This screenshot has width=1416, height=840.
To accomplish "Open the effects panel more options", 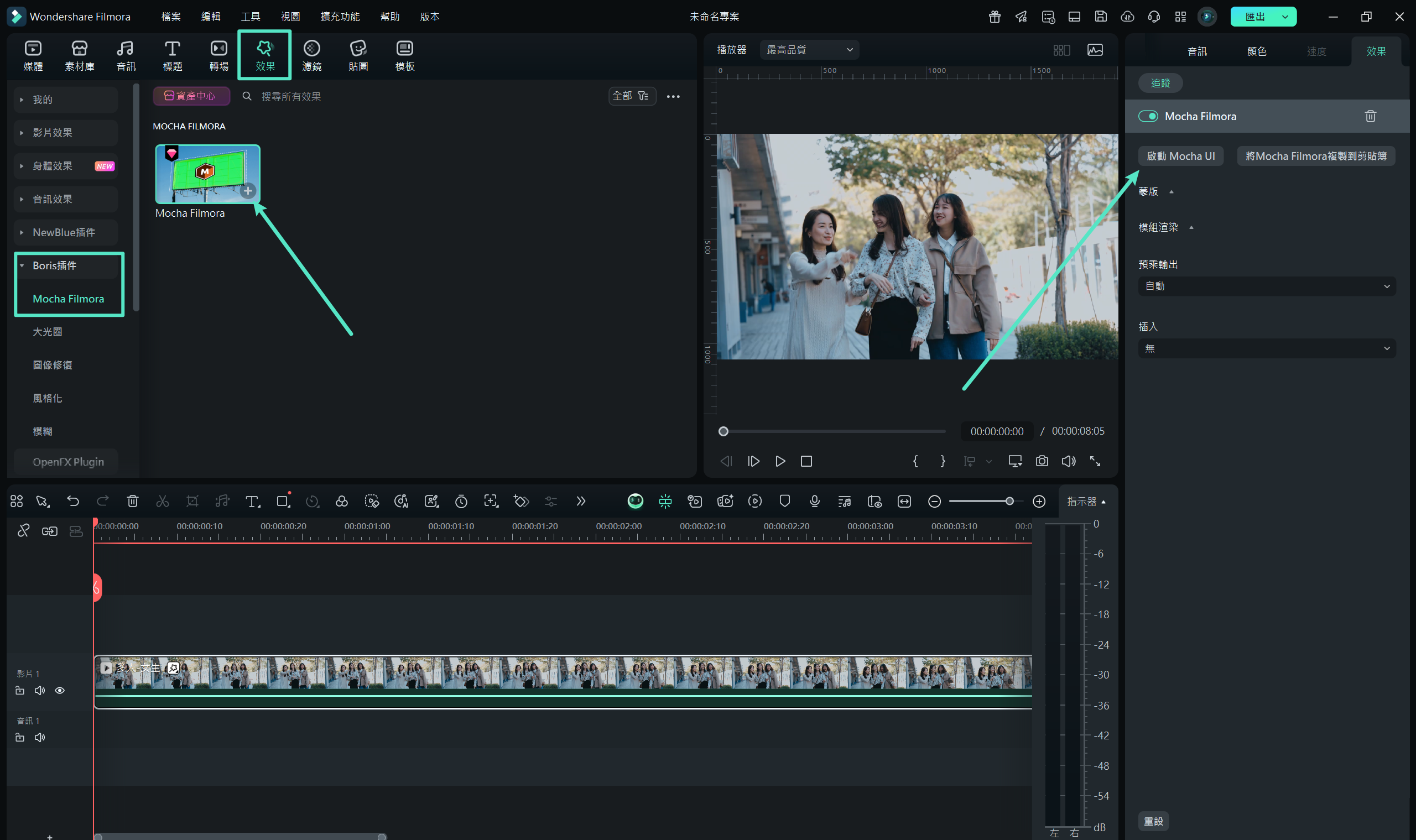I will [673, 97].
